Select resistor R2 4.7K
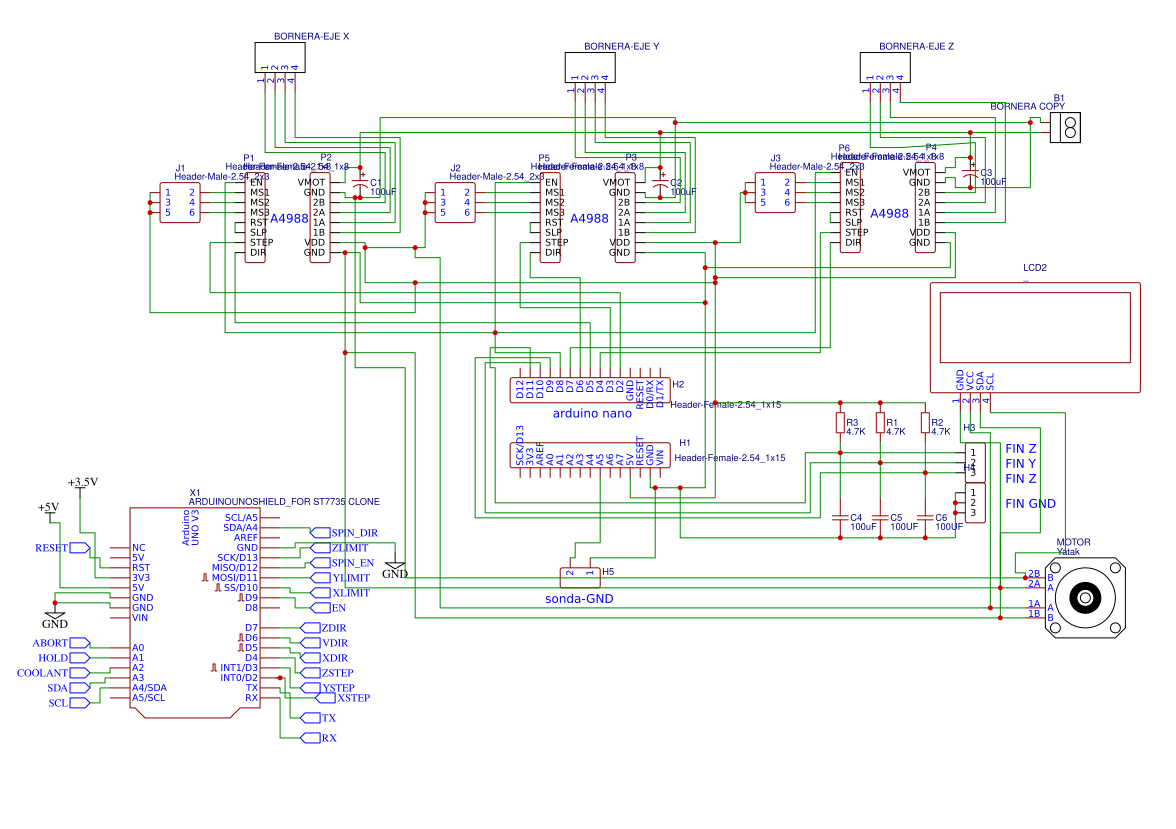 926,423
